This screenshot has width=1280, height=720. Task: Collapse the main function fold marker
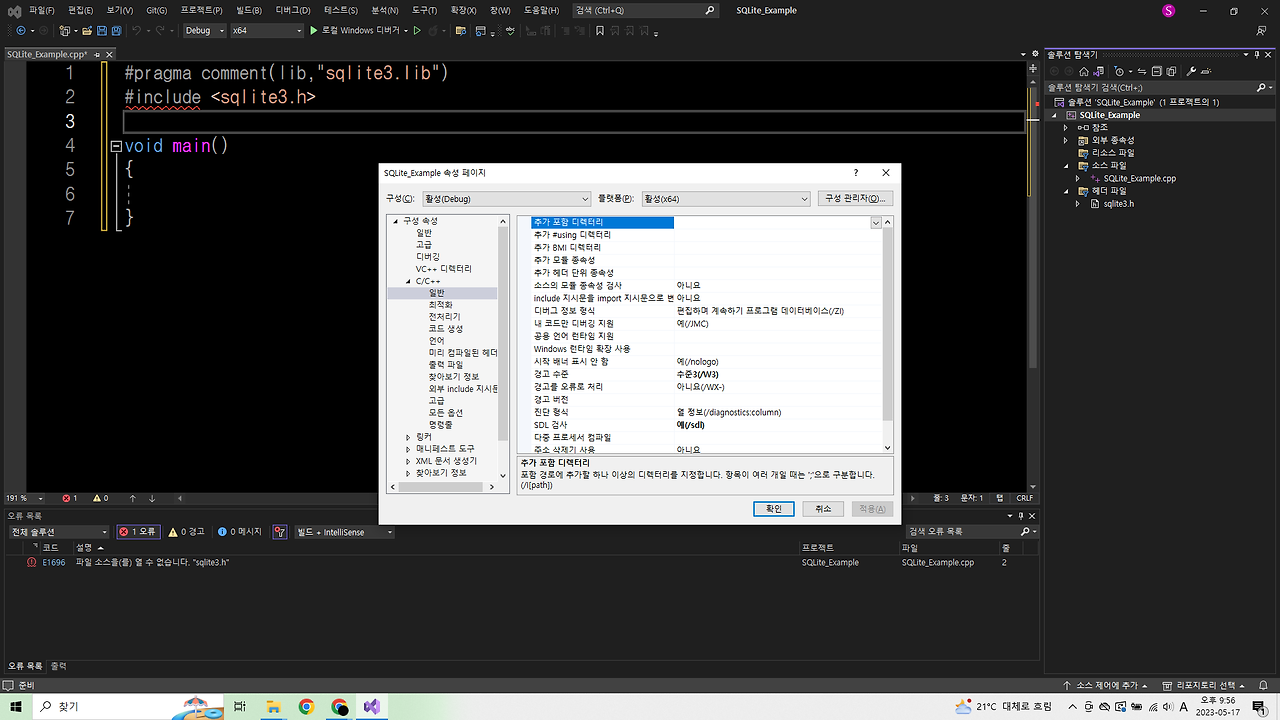point(117,146)
